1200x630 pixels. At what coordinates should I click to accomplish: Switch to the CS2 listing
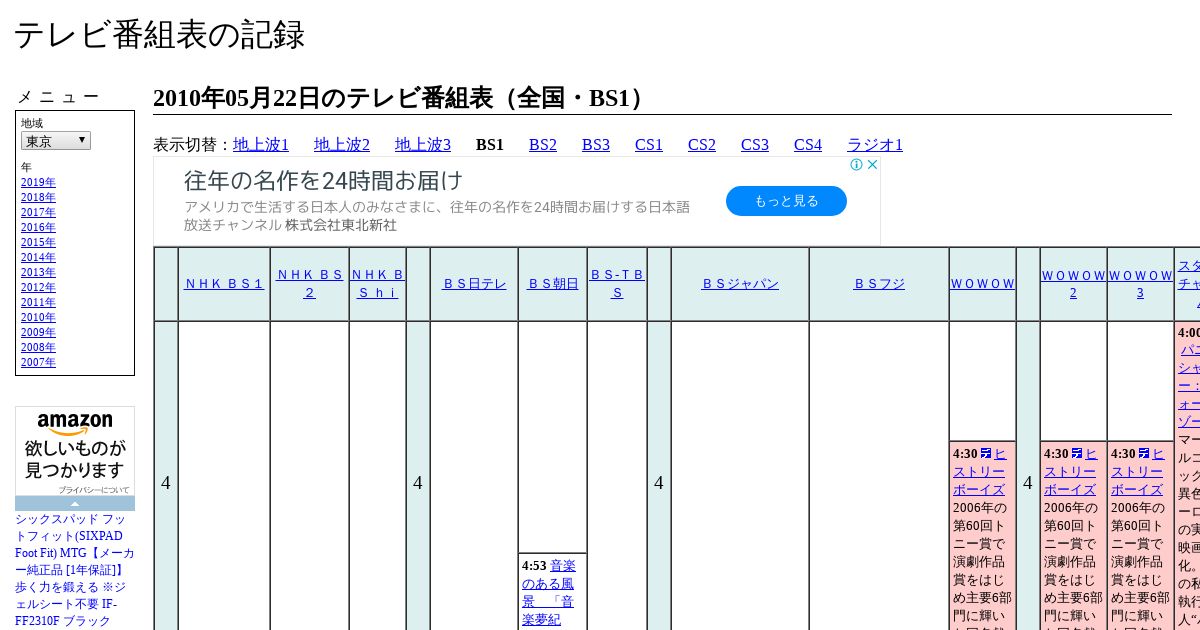(702, 145)
